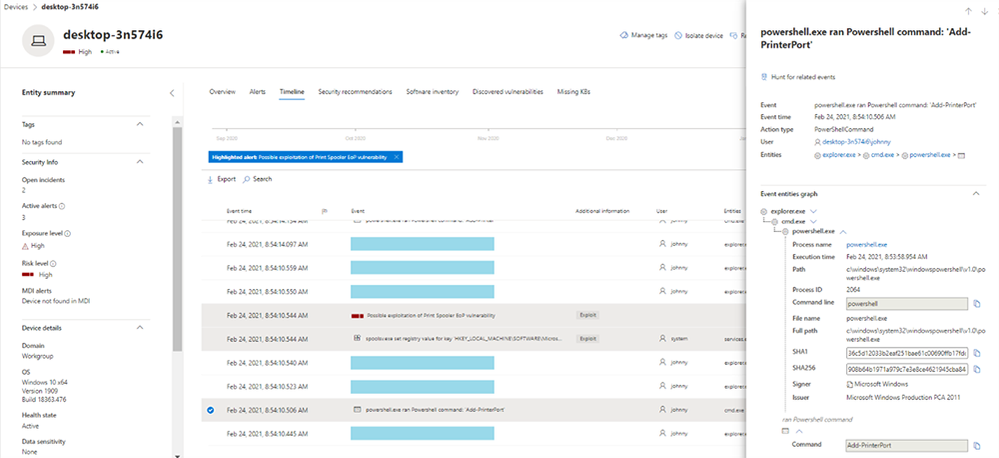999x458 pixels.
Task: Click the SHA256 hash field
Action: coord(907,369)
